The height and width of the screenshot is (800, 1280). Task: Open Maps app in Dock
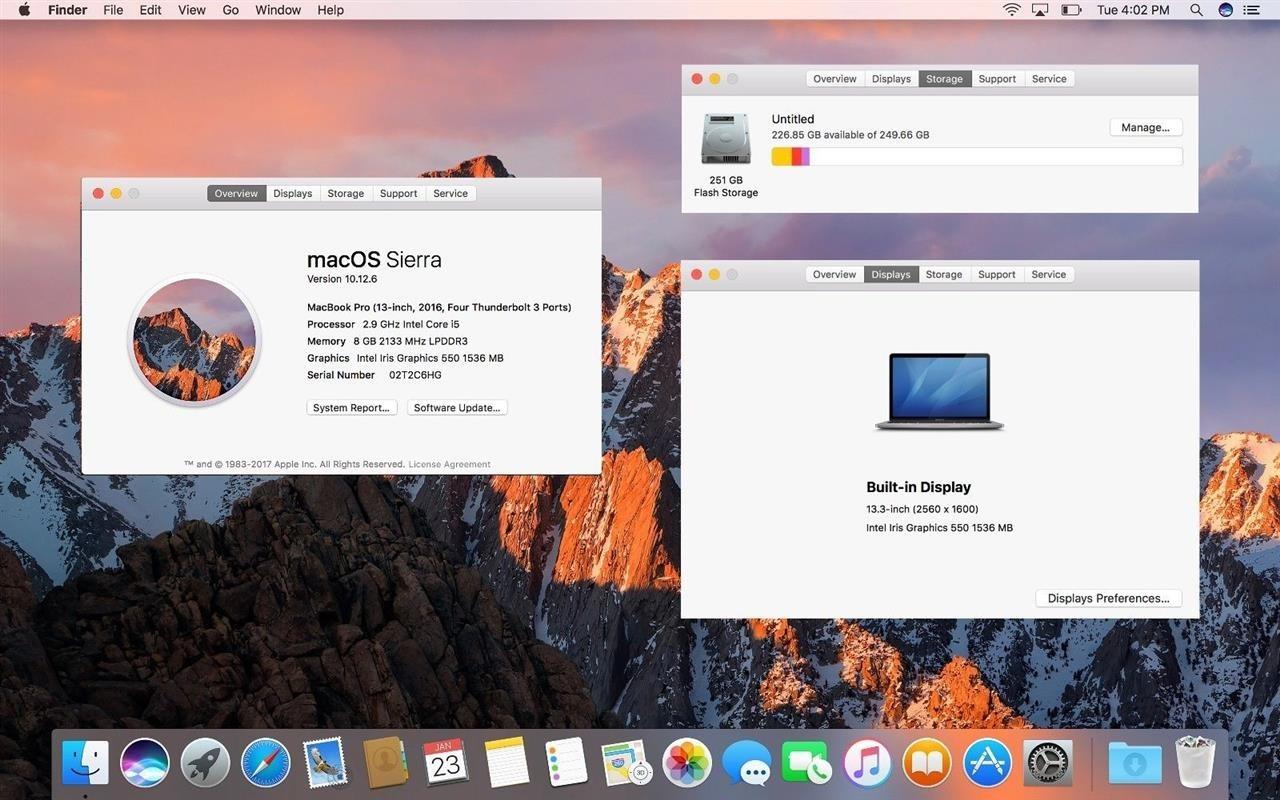point(627,763)
